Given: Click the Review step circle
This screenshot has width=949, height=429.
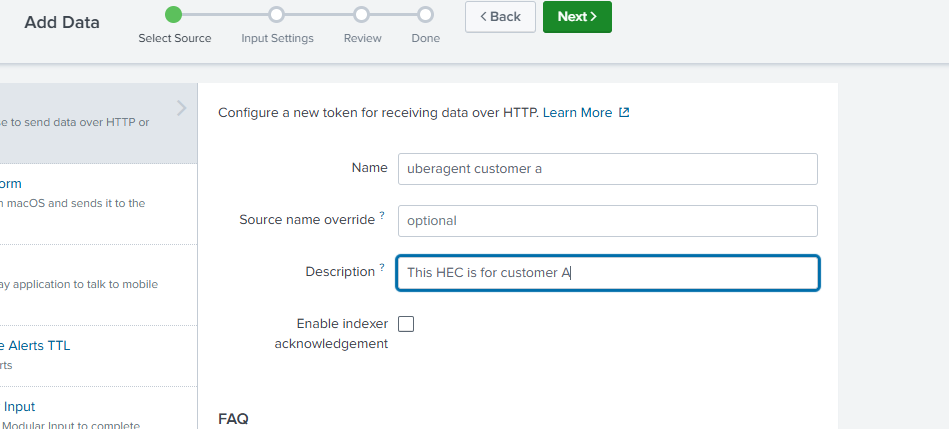Looking at the screenshot, I should click(362, 14).
